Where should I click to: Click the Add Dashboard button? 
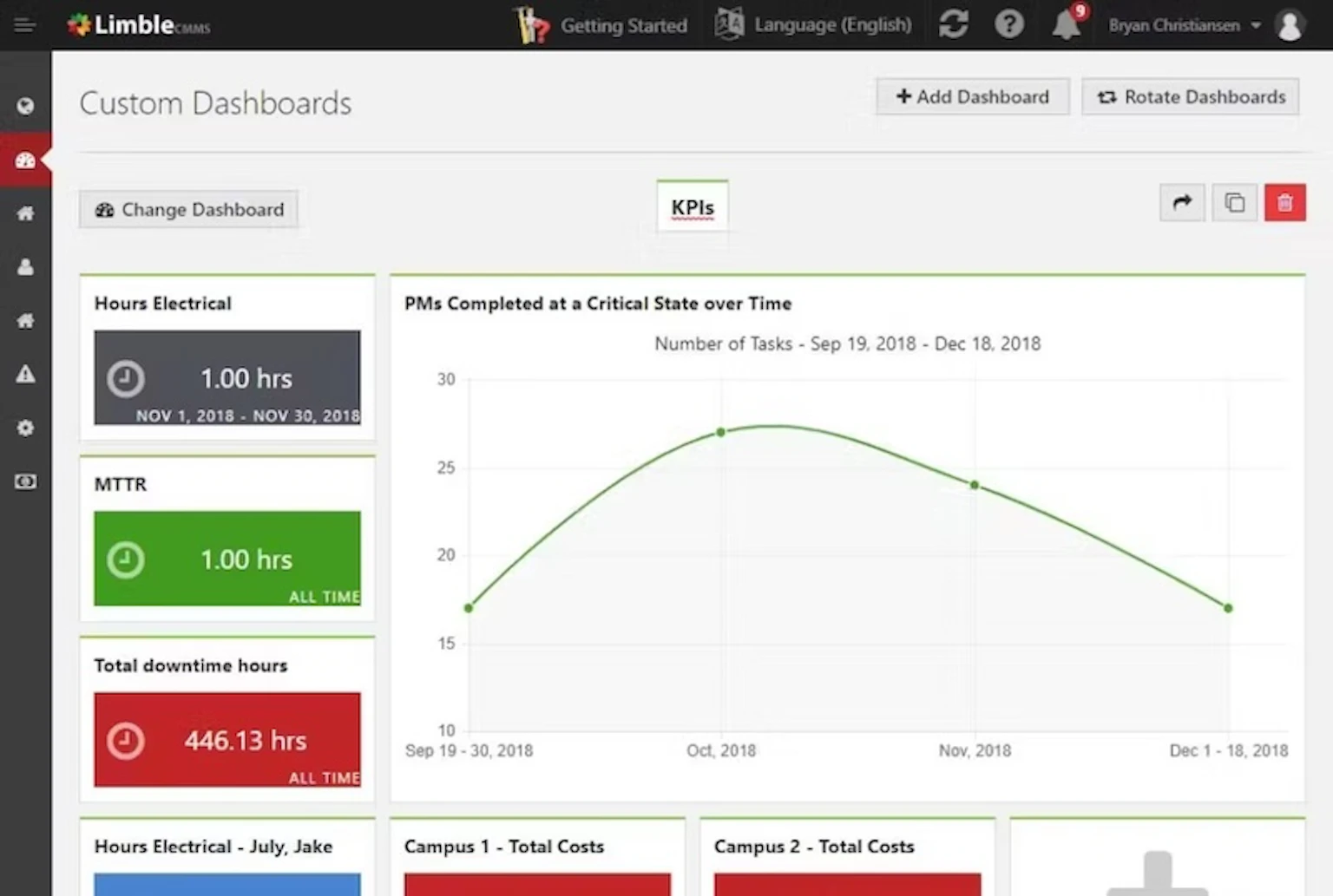click(971, 96)
